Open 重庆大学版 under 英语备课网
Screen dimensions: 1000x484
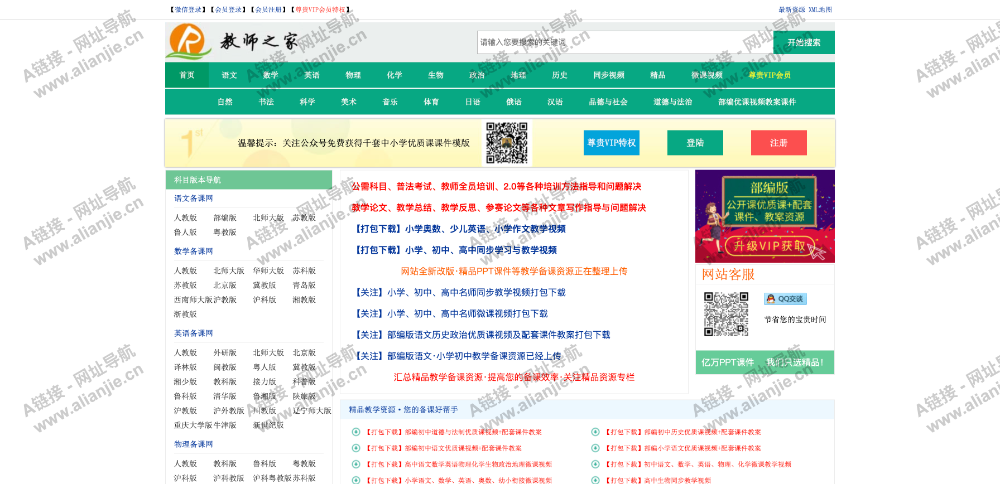[x=193, y=425]
